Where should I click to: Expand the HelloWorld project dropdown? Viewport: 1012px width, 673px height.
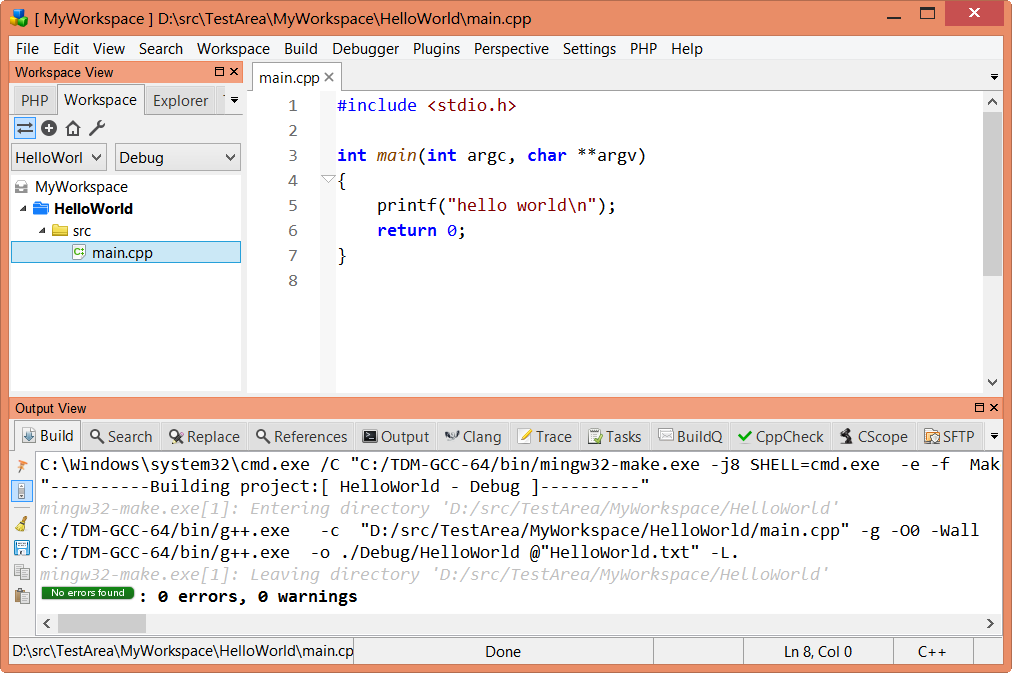(x=58, y=157)
